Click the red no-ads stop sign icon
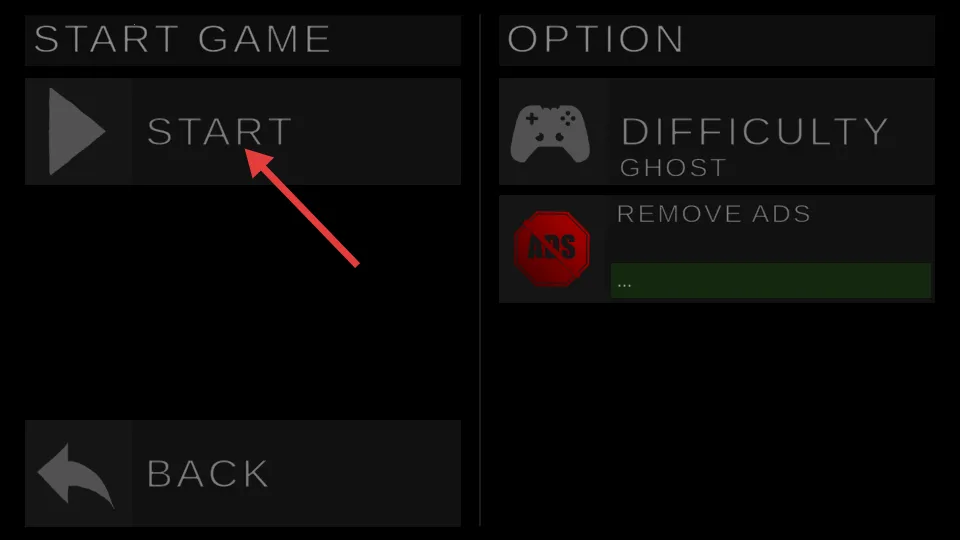Viewport: 960px width, 540px height. (x=552, y=249)
